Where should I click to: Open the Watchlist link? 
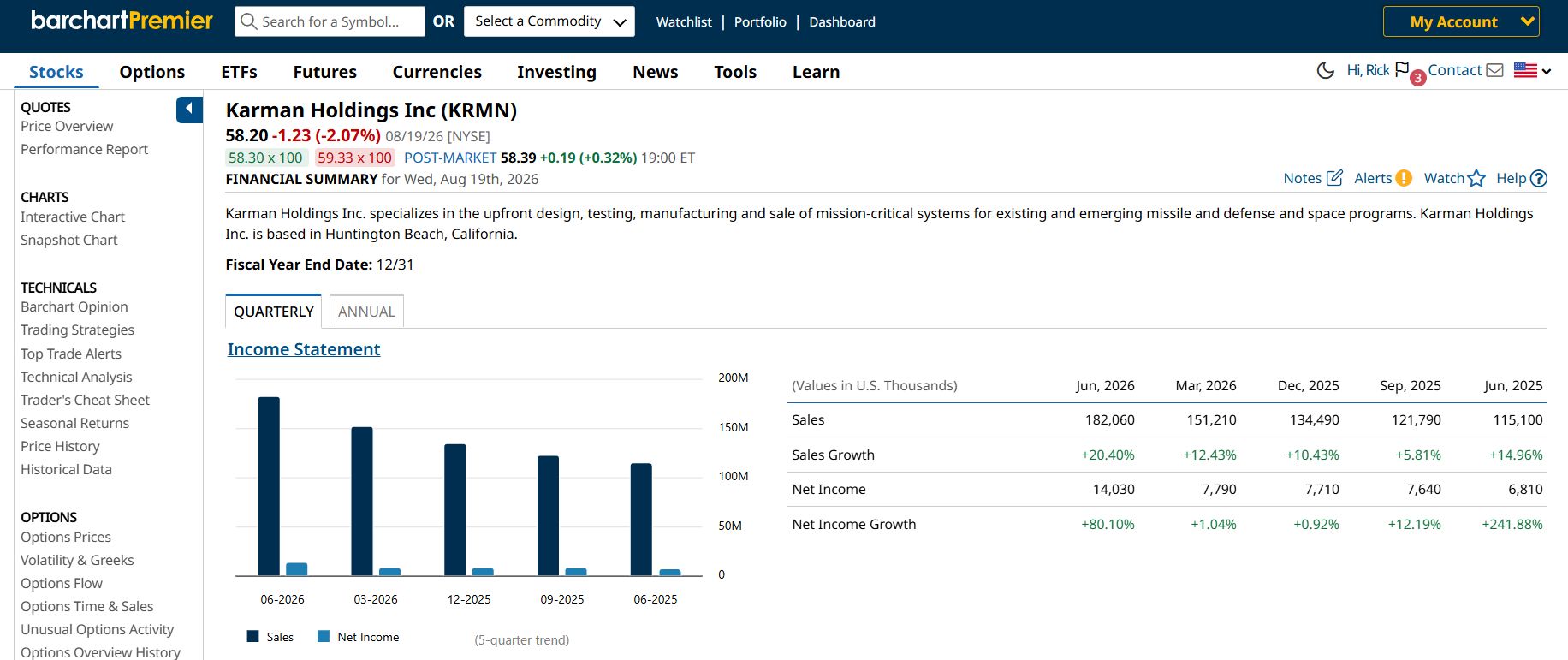[x=684, y=22]
